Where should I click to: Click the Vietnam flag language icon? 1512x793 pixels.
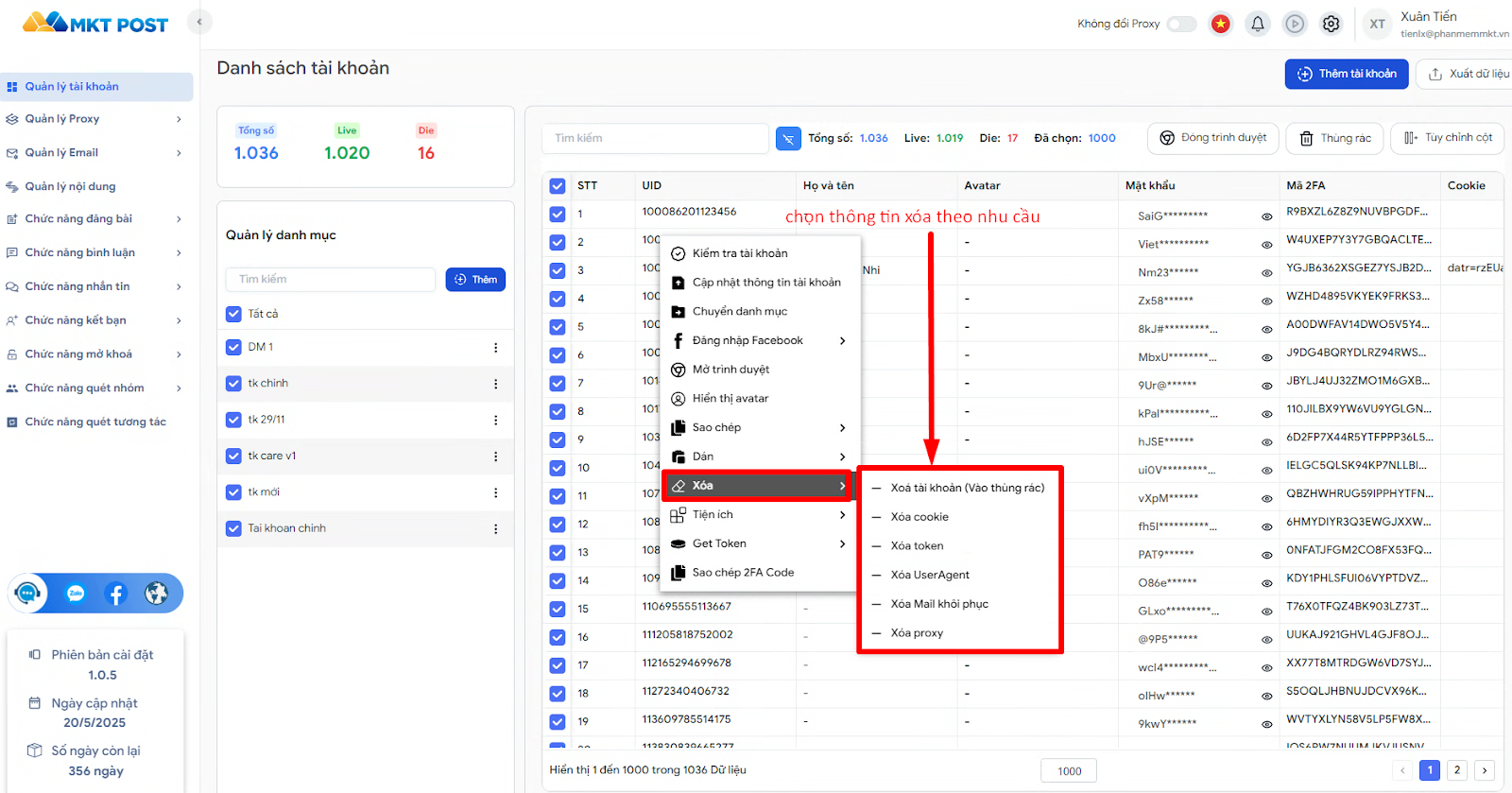tap(1221, 24)
